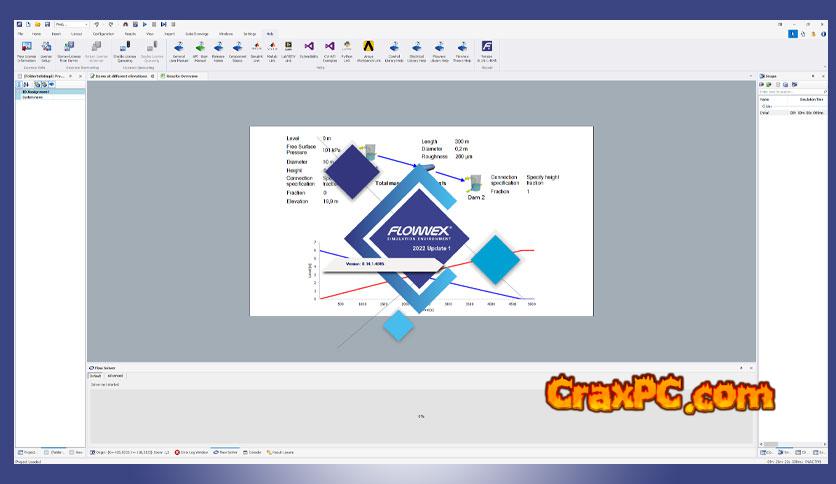Viewport: 836px width, 484px height.
Task: Click the info icon at top right
Action: coord(823,34)
